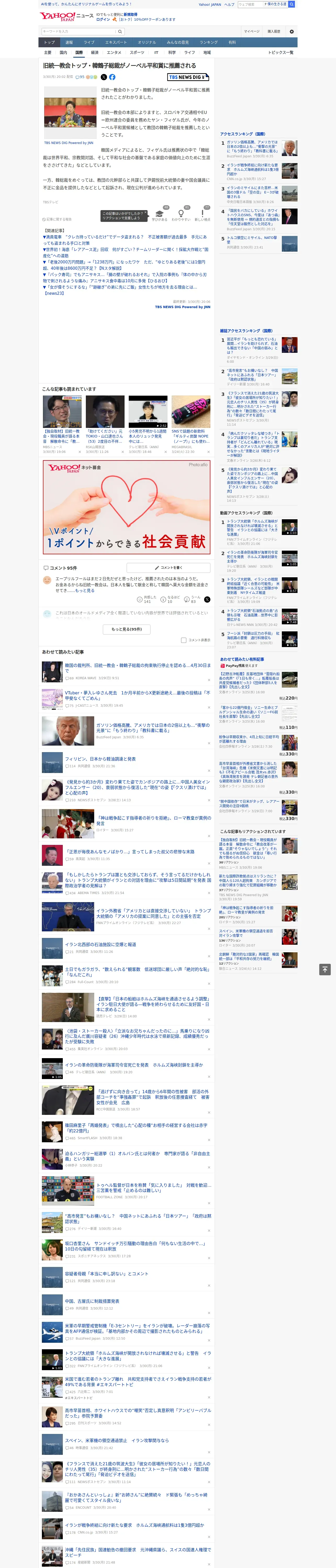Open スポーツ category in sub-navigation
The width and height of the screenshot is (336, 1568).
coord(137,52)
